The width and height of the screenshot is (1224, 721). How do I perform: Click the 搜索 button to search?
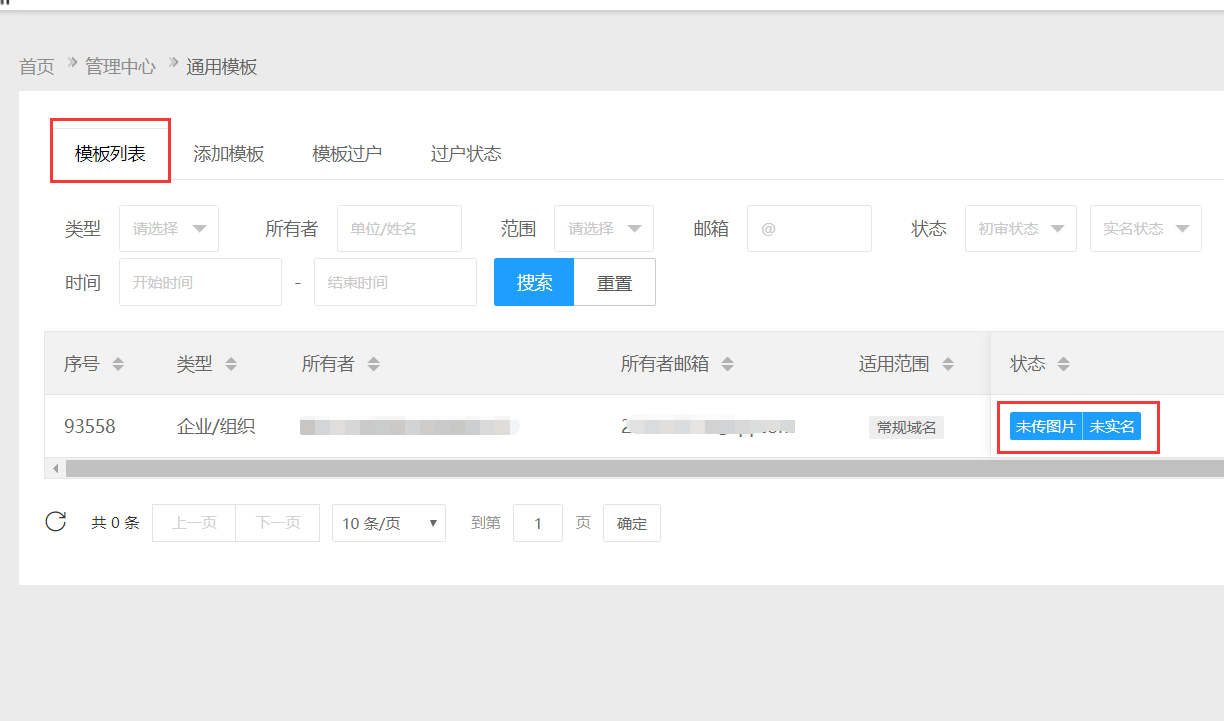(533, 282)
